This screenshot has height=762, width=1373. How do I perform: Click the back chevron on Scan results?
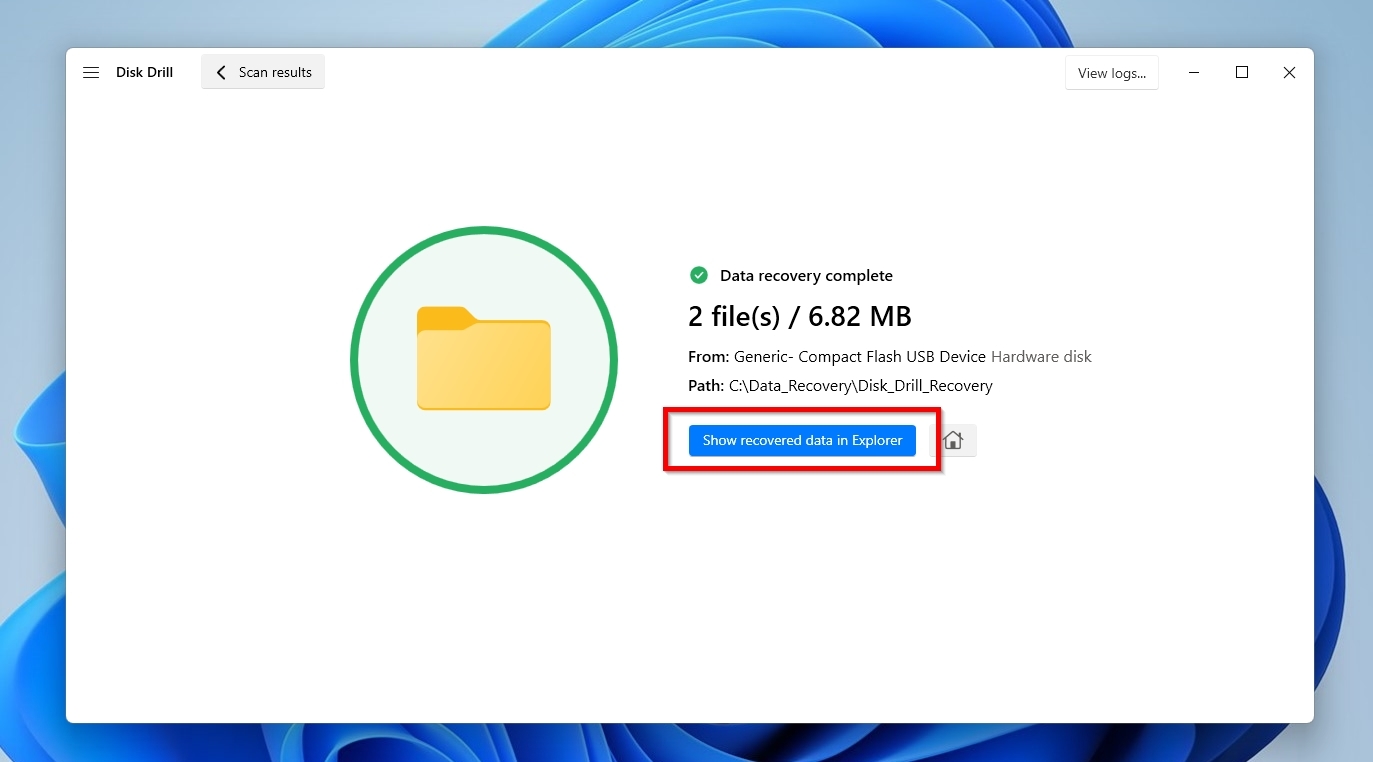click(221, 71)
